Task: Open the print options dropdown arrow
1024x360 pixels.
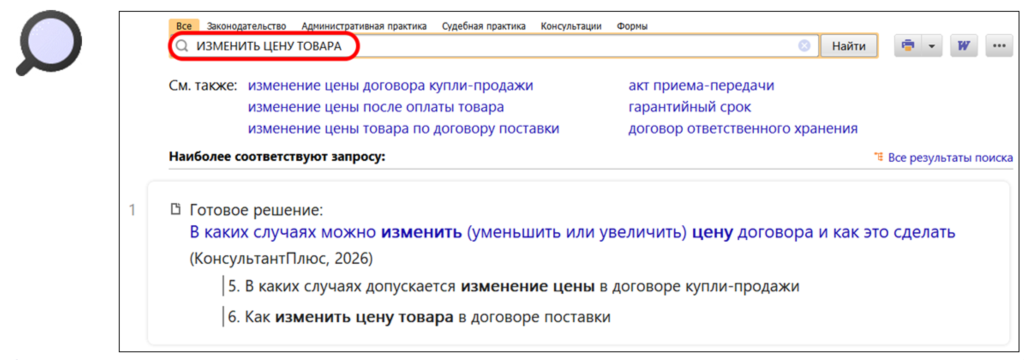Action: click(931, 46)
